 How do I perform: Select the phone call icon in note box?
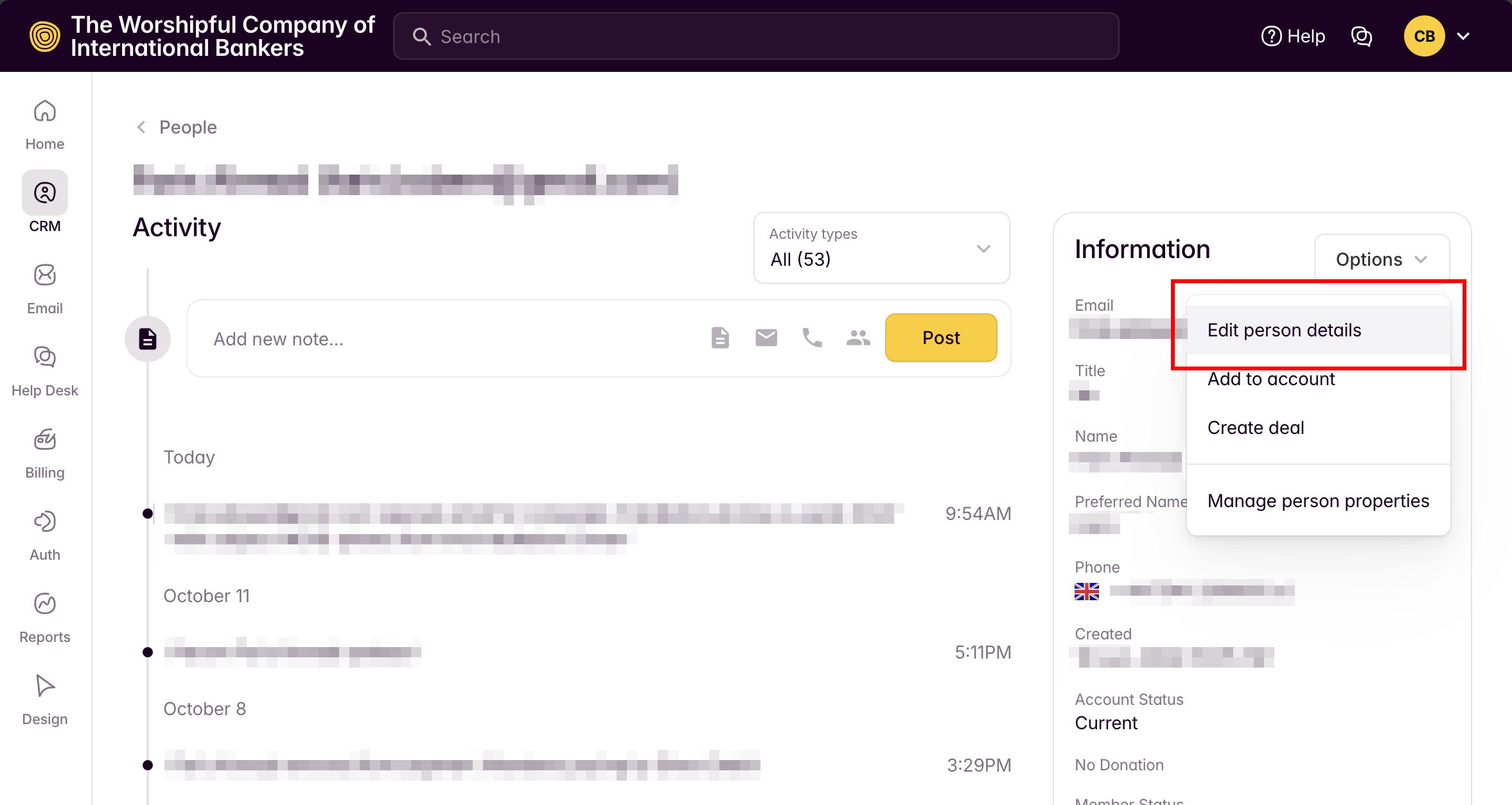tap(812, 338)
